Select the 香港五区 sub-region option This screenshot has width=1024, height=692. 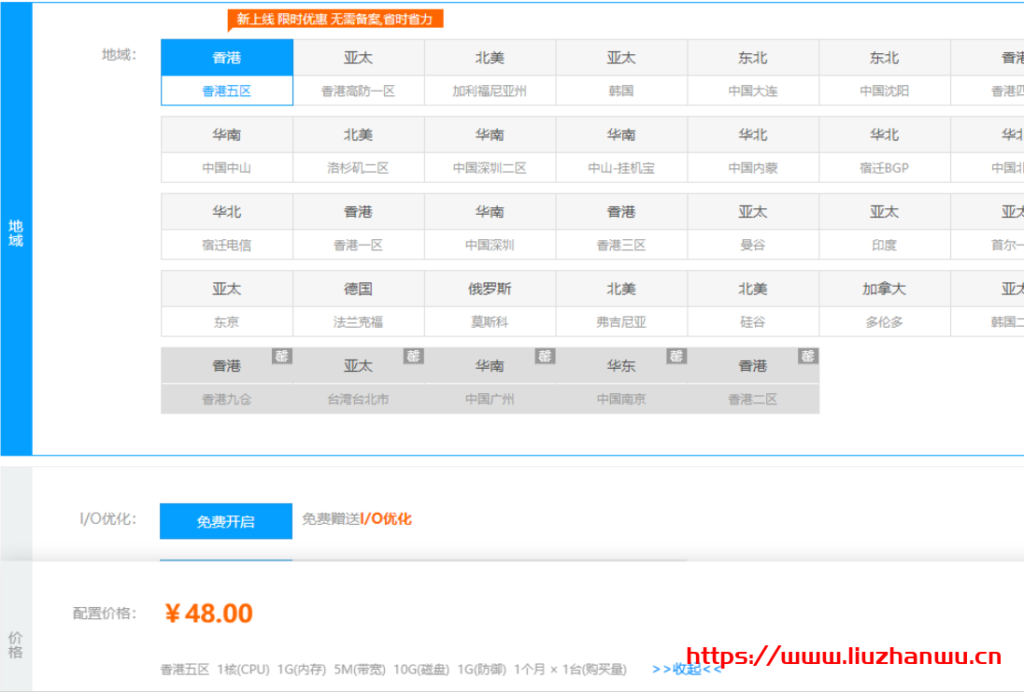(225, 90)
